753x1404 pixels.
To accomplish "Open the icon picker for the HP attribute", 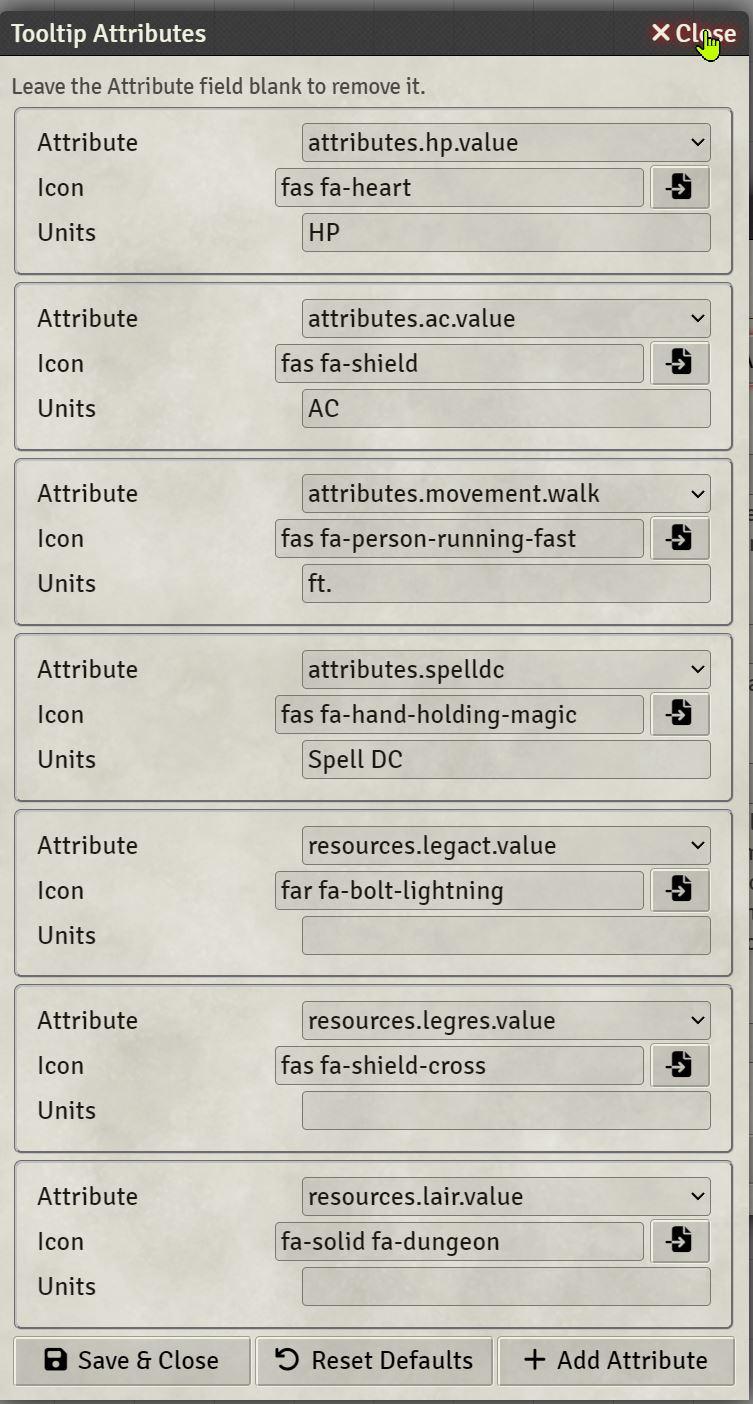I will (680, 186).
